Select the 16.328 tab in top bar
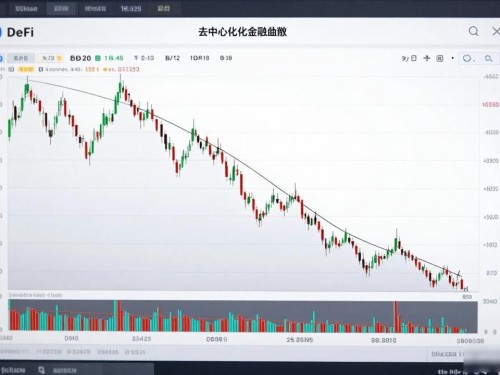The image size is (500, 375). 131,9
